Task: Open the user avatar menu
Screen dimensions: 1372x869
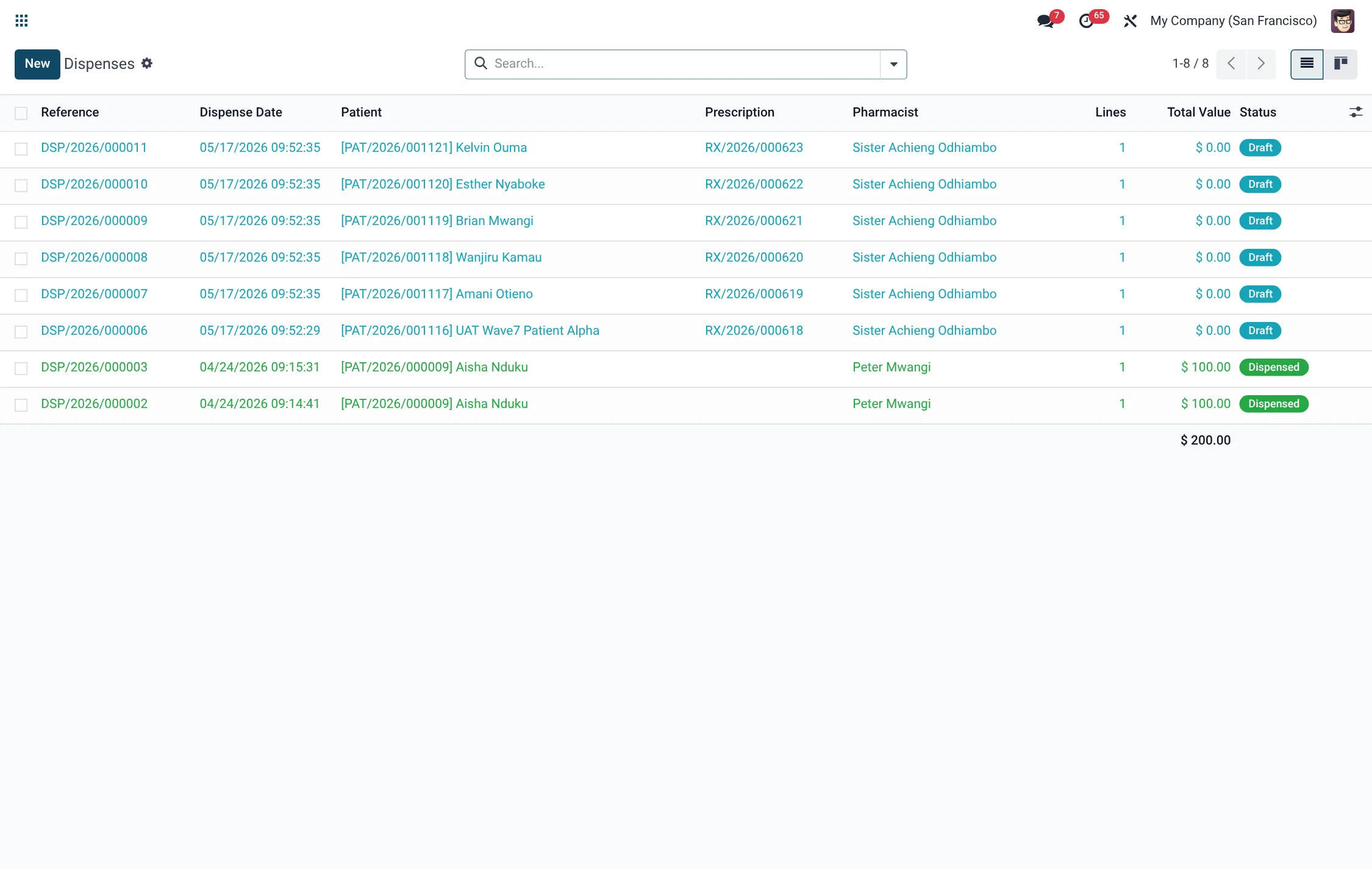Action: click(x=1343, y=21)
